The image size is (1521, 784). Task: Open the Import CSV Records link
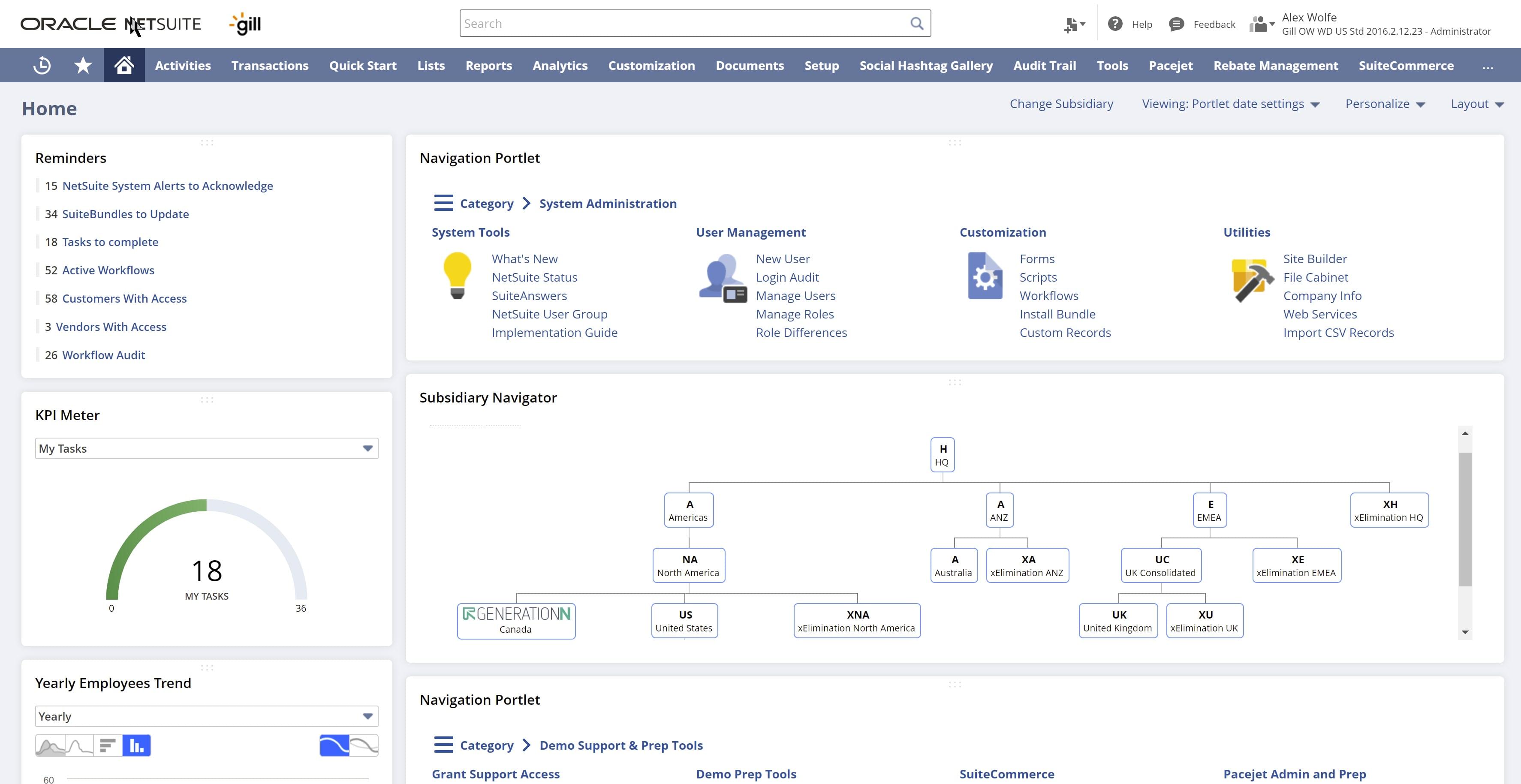coord(1338,332)
